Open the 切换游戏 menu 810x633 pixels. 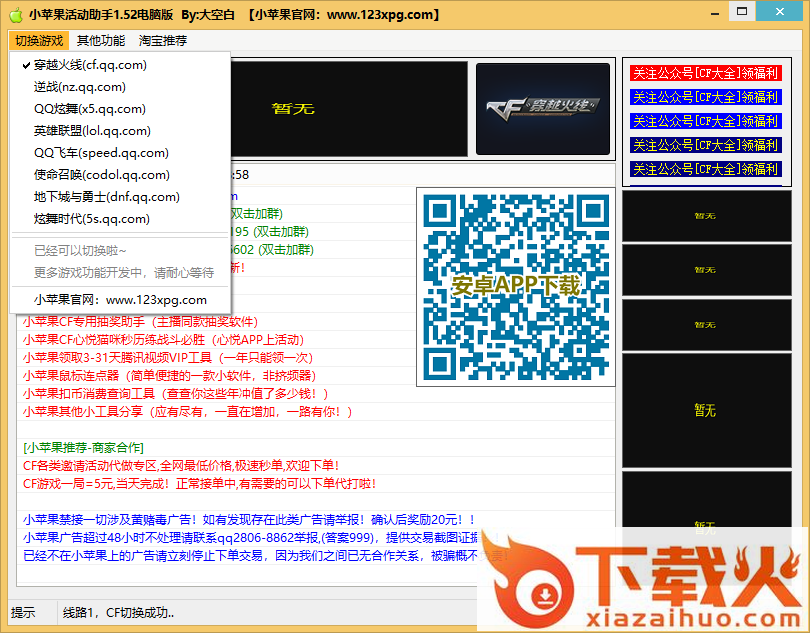(x=39, y=40)
